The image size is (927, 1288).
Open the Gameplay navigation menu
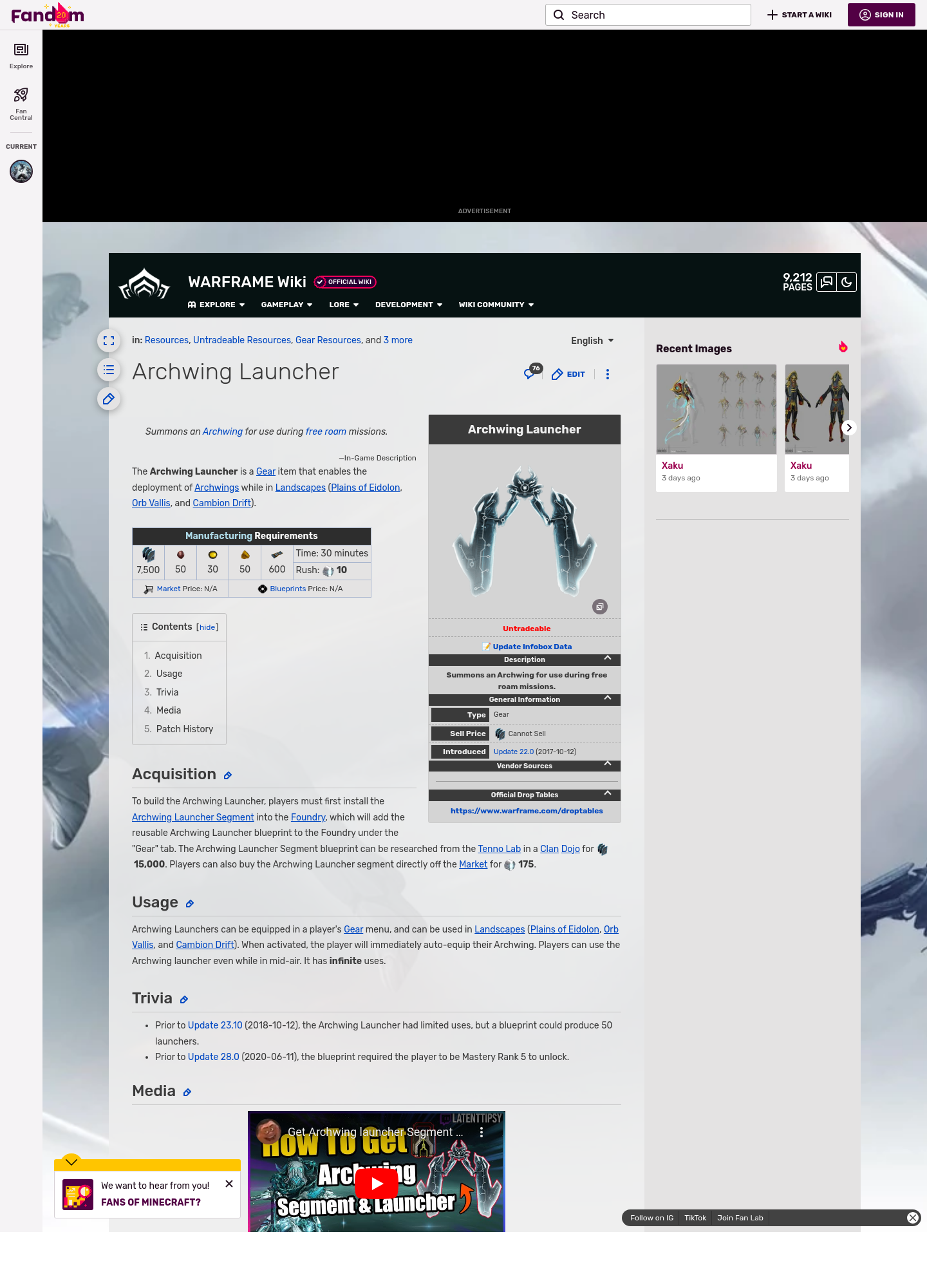(286, 305)
